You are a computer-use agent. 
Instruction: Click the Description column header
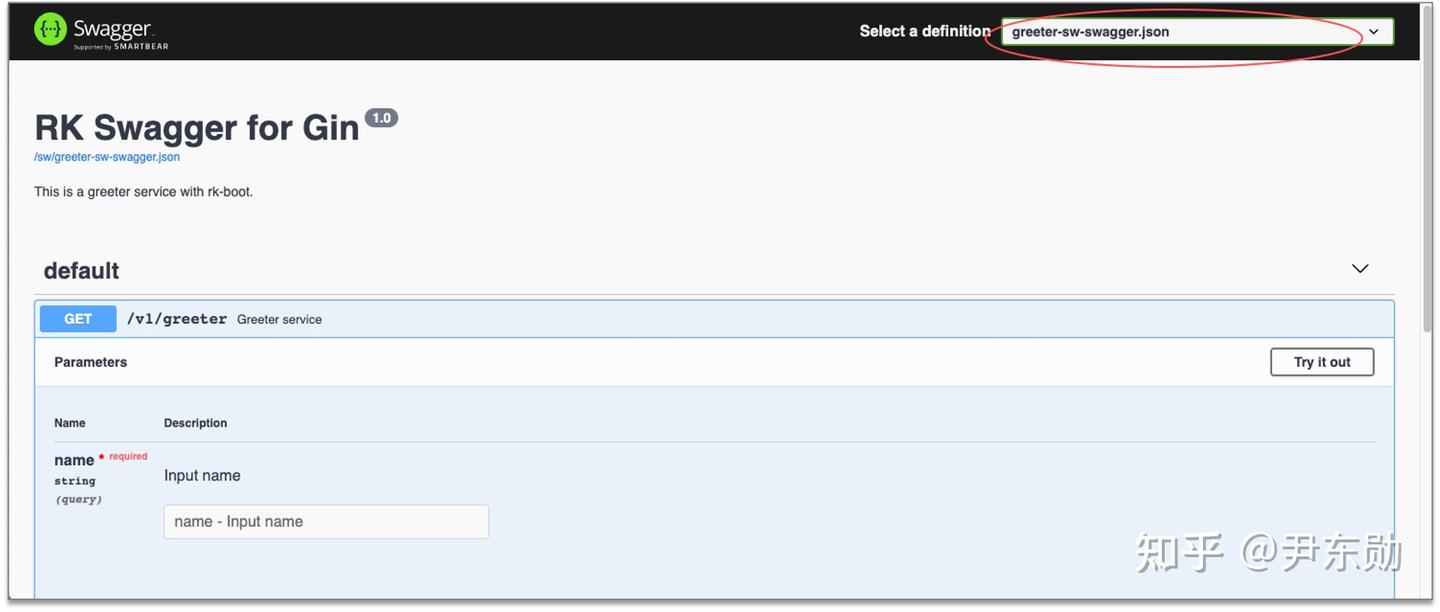[195, 423]
